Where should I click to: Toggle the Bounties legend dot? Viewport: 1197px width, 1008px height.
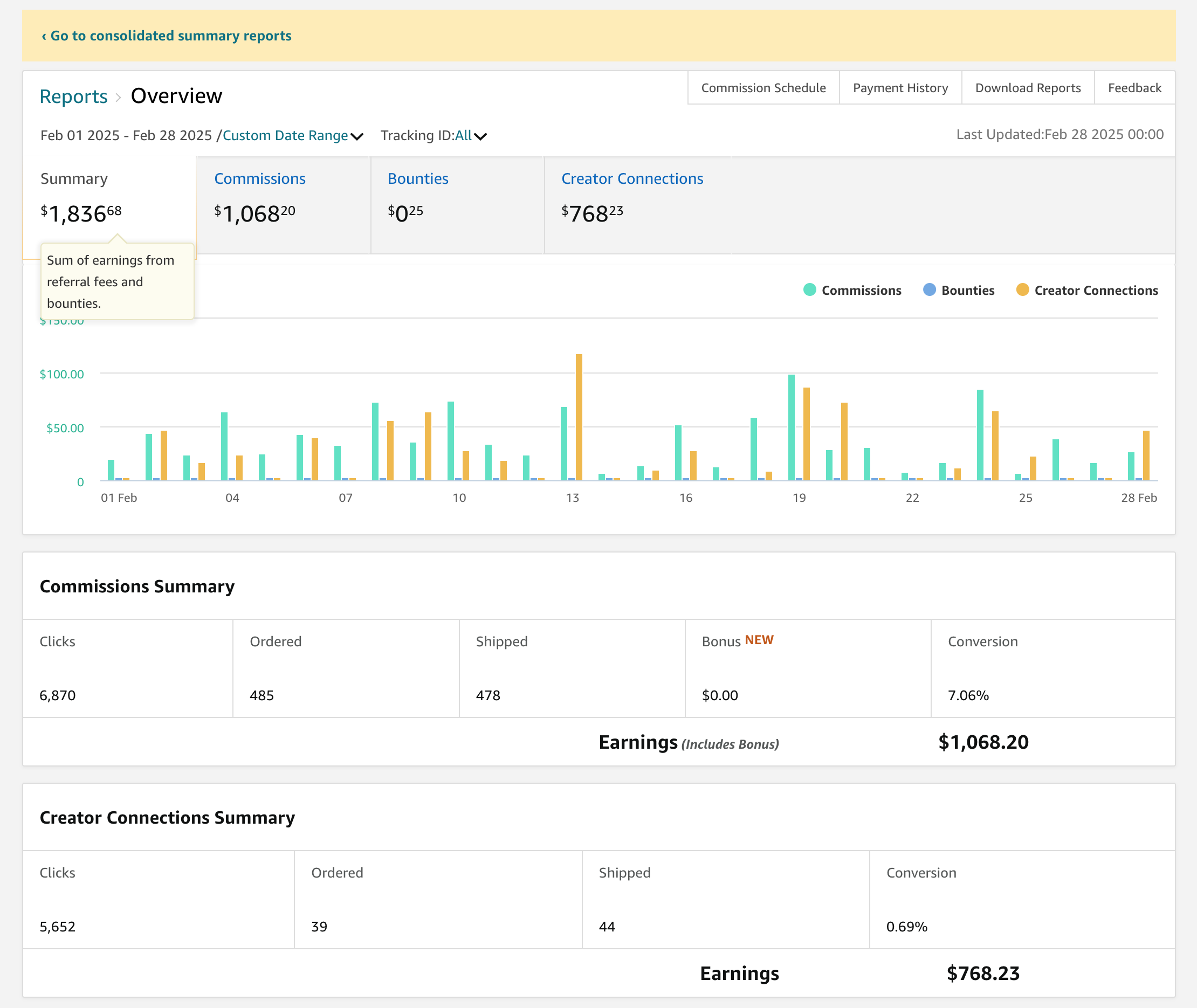click(x=930, y=289)
